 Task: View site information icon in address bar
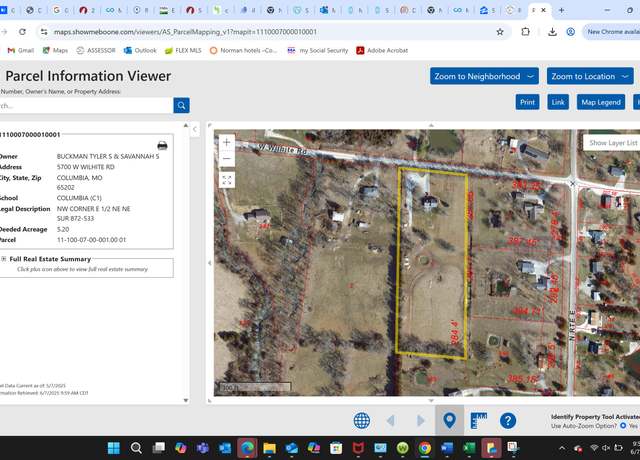tap(44, 32)
